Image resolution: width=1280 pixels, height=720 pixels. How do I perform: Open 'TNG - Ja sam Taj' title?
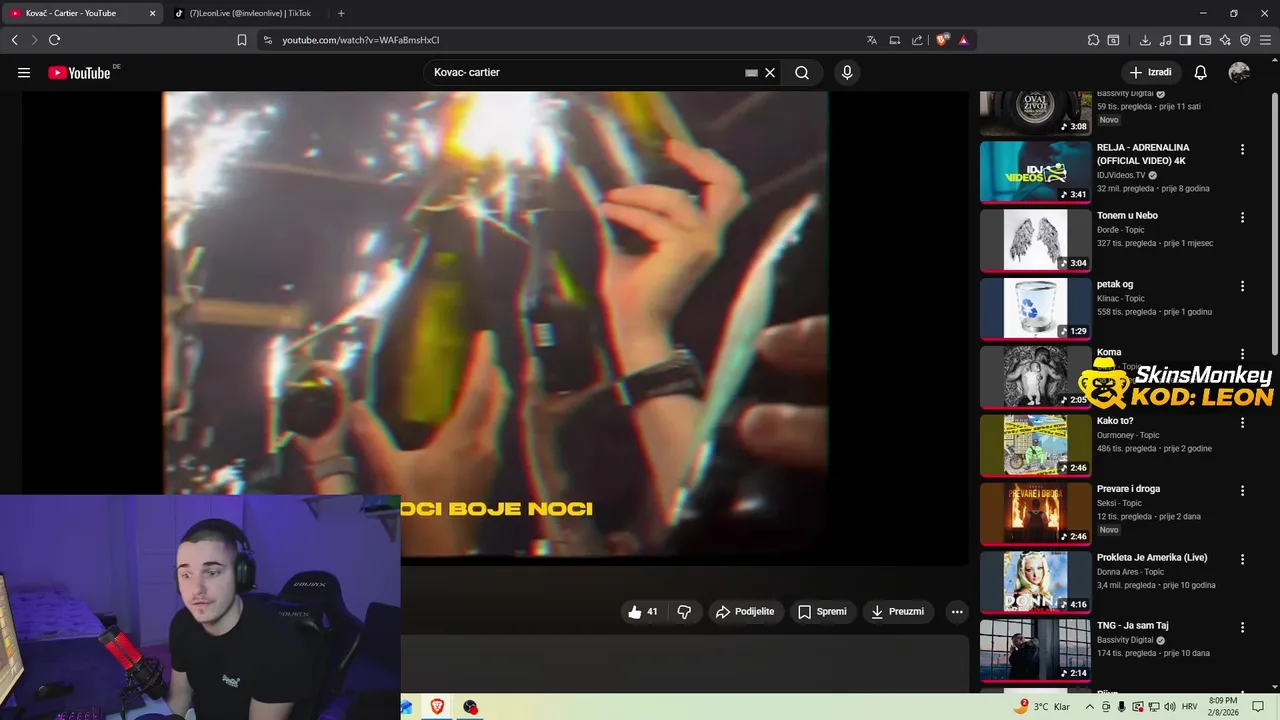click(1133, 626)
